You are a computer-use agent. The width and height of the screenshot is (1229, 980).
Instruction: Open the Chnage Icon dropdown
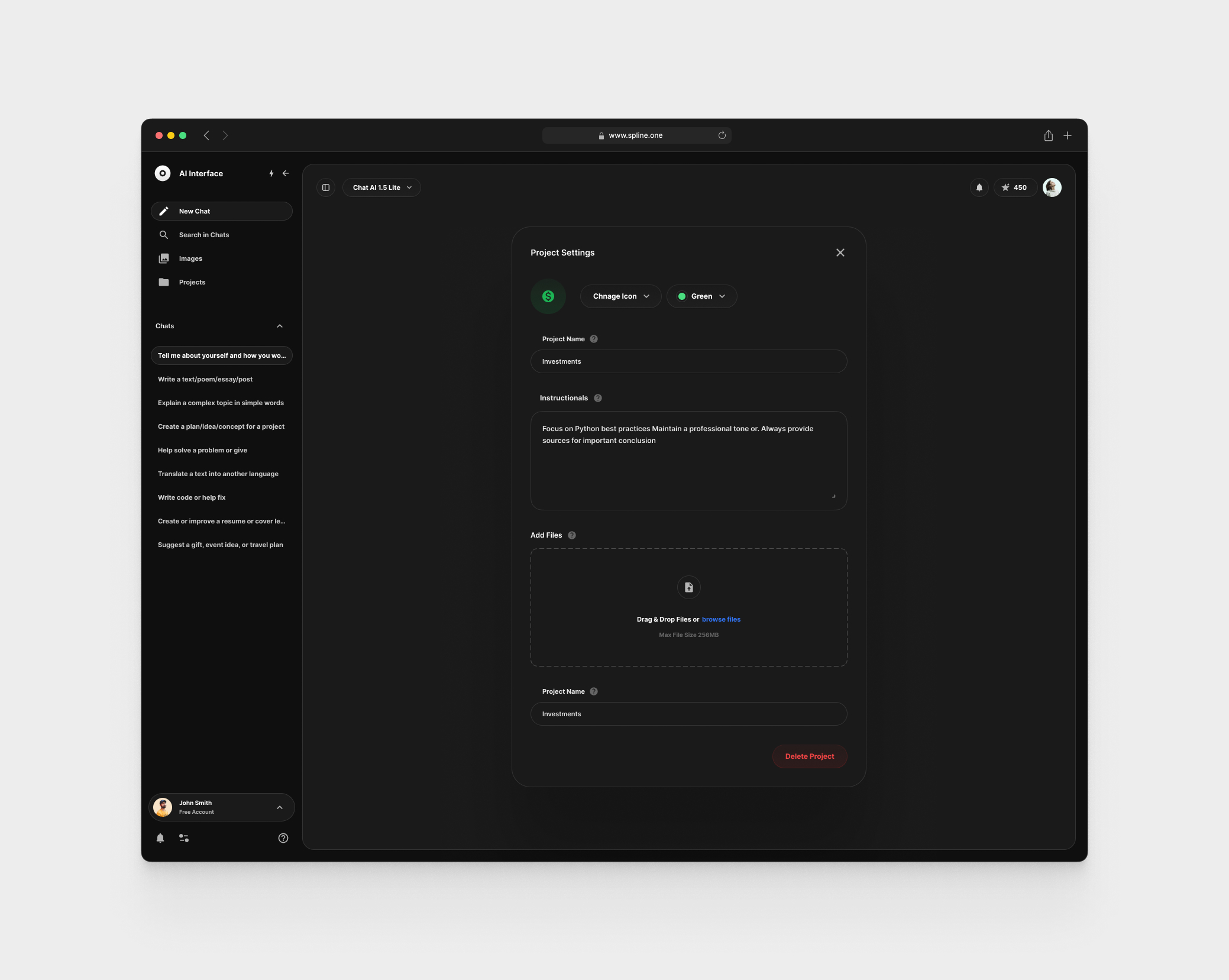tap(620, 296)
